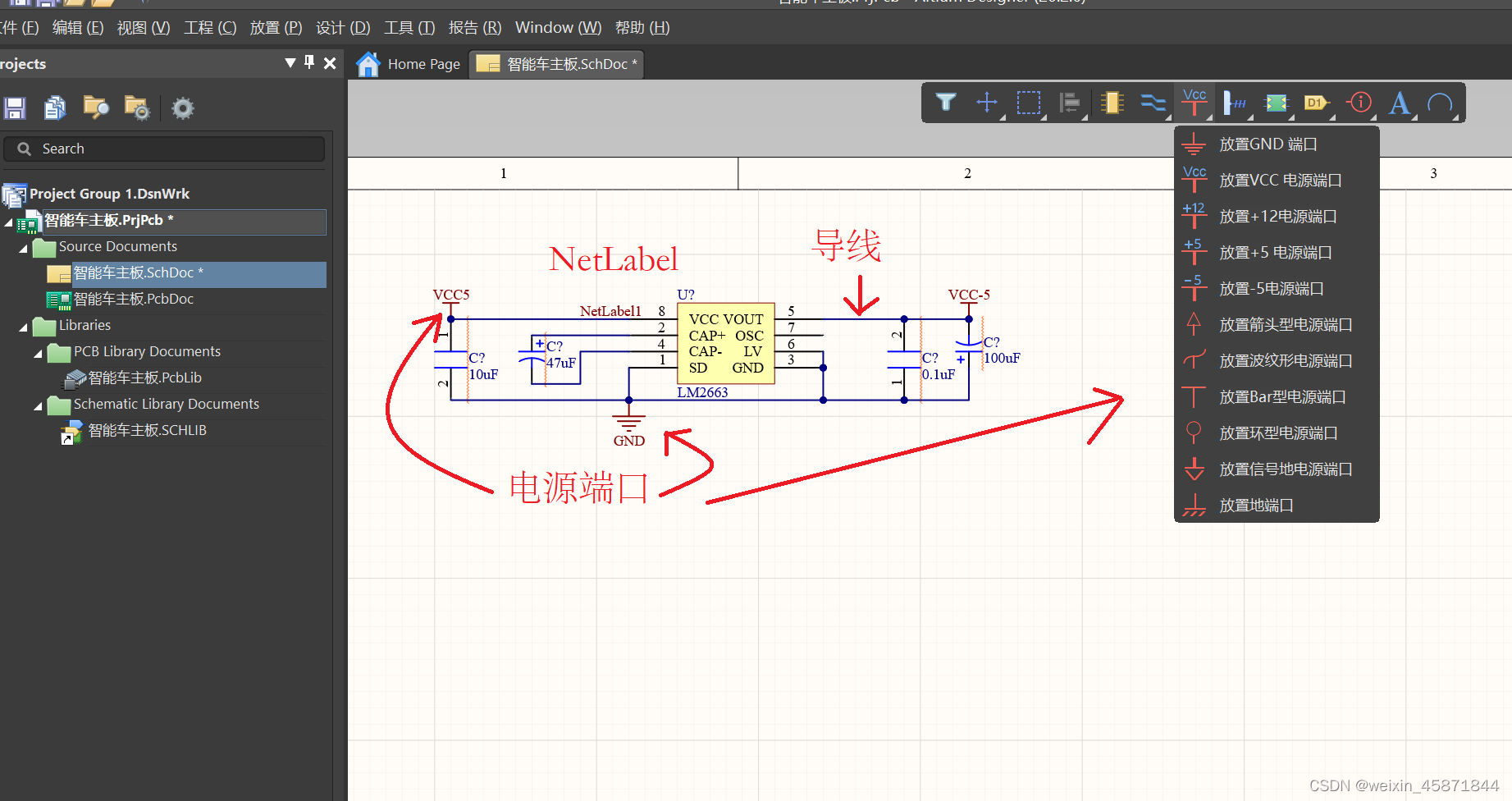This screenshot has width=1512, height=801.
Task: Select the place part tool
Action: 1112,103
